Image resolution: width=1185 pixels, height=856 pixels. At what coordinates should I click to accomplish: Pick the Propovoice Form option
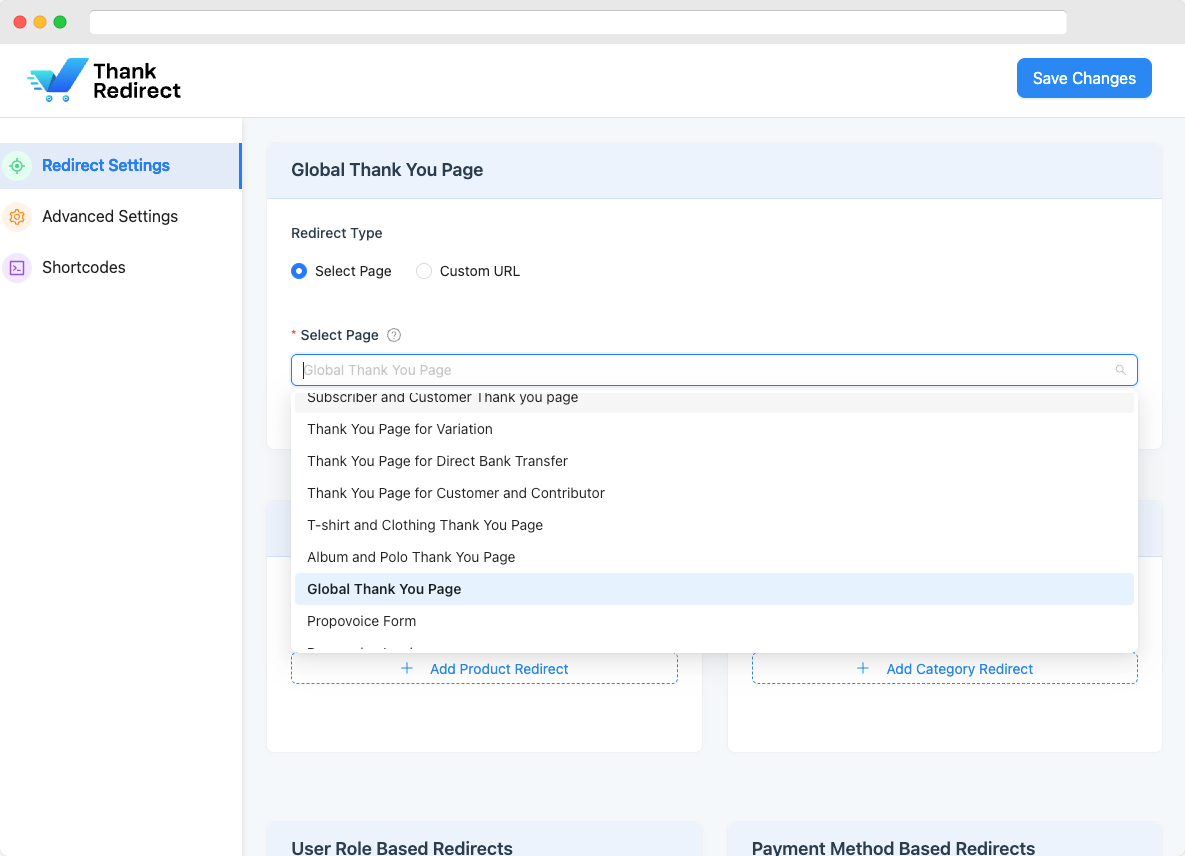(361, 621)
